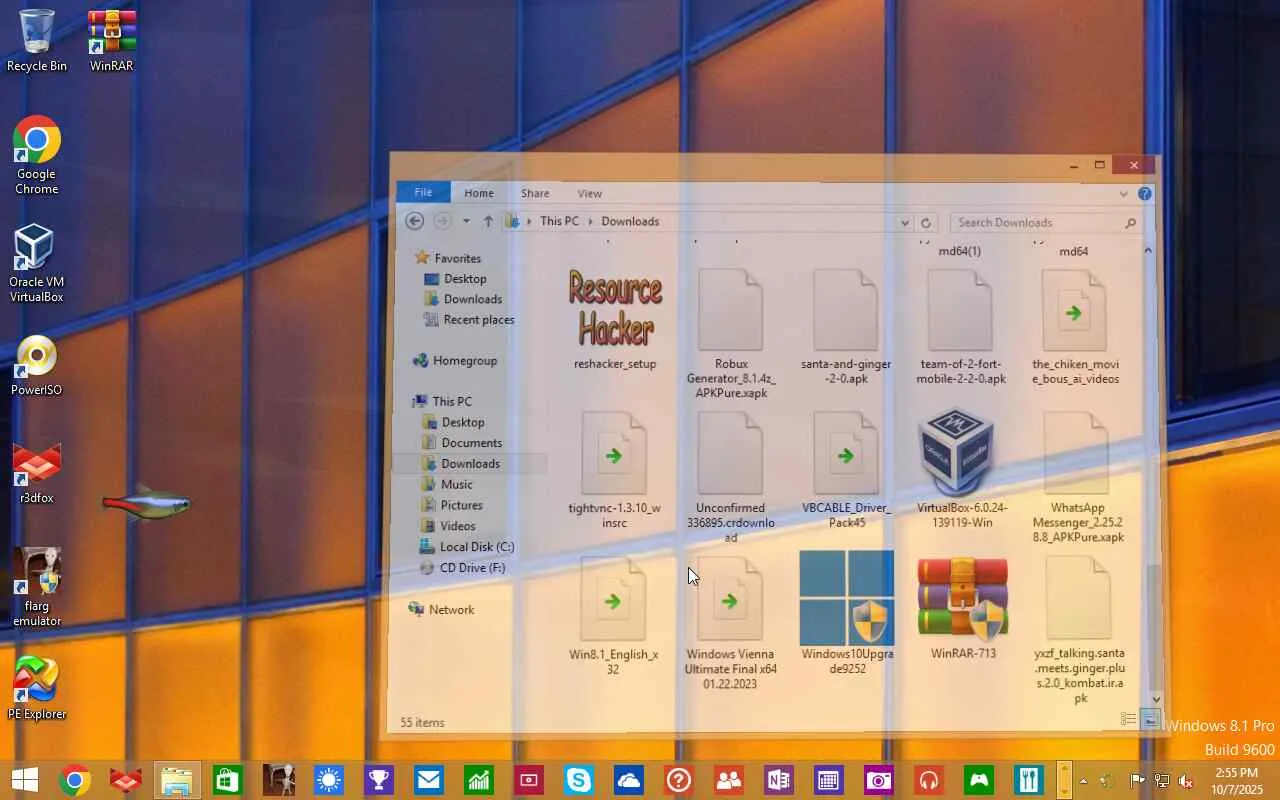Click Downloads in the address breadcrumb
This screenshot has height=800, width=1280.
click(x=630, y=221)
